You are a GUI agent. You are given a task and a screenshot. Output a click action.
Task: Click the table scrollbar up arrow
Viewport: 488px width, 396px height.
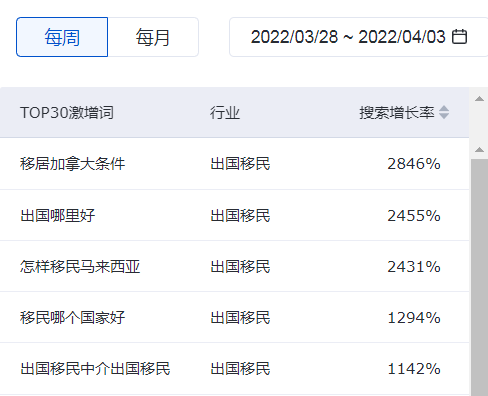(x=479, y=150)
